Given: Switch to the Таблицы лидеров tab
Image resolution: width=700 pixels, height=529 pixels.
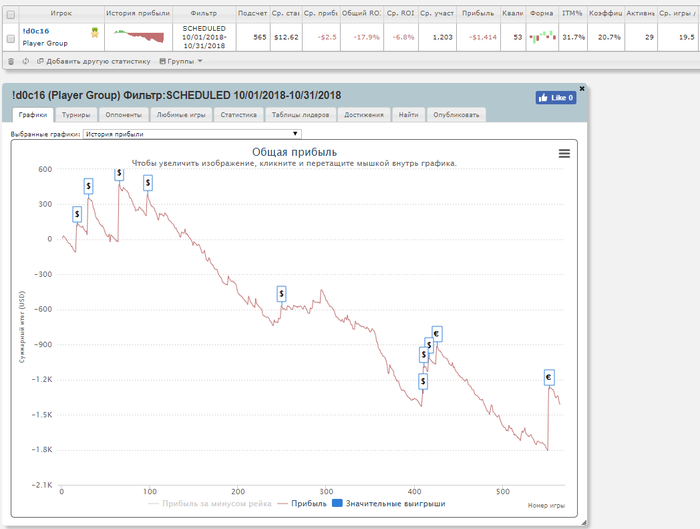Looking at the screenshot, I should 300,115.
